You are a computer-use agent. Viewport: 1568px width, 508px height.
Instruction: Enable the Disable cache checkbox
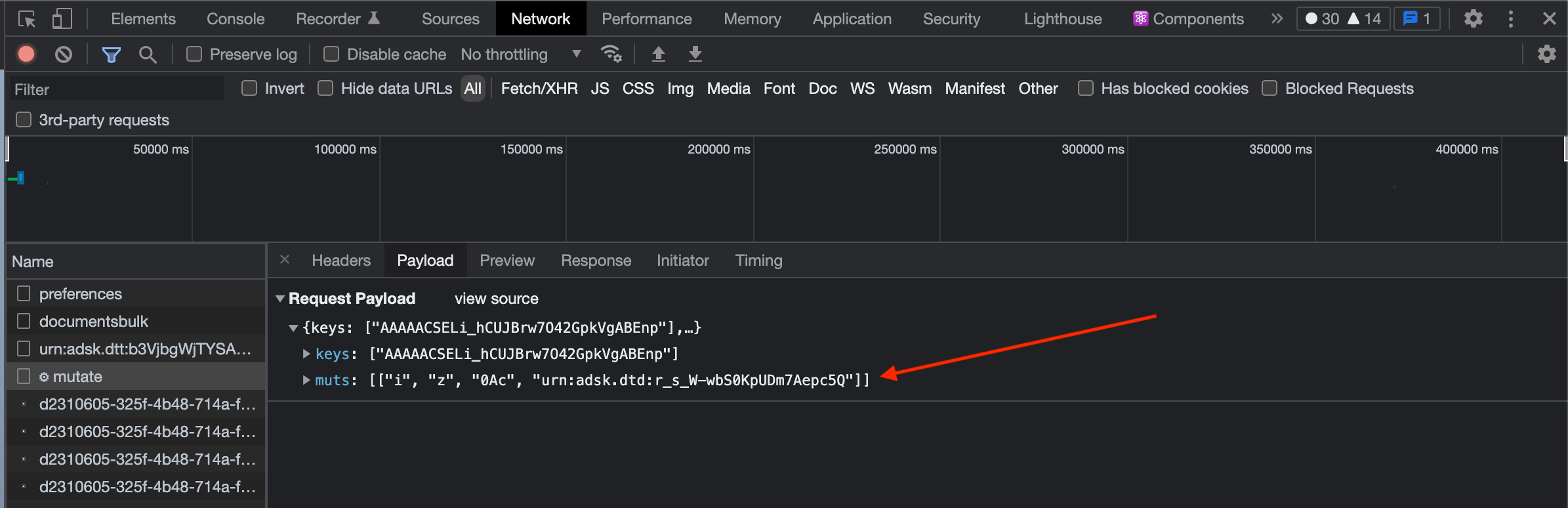pyautogui.click(x=331, y=54)
